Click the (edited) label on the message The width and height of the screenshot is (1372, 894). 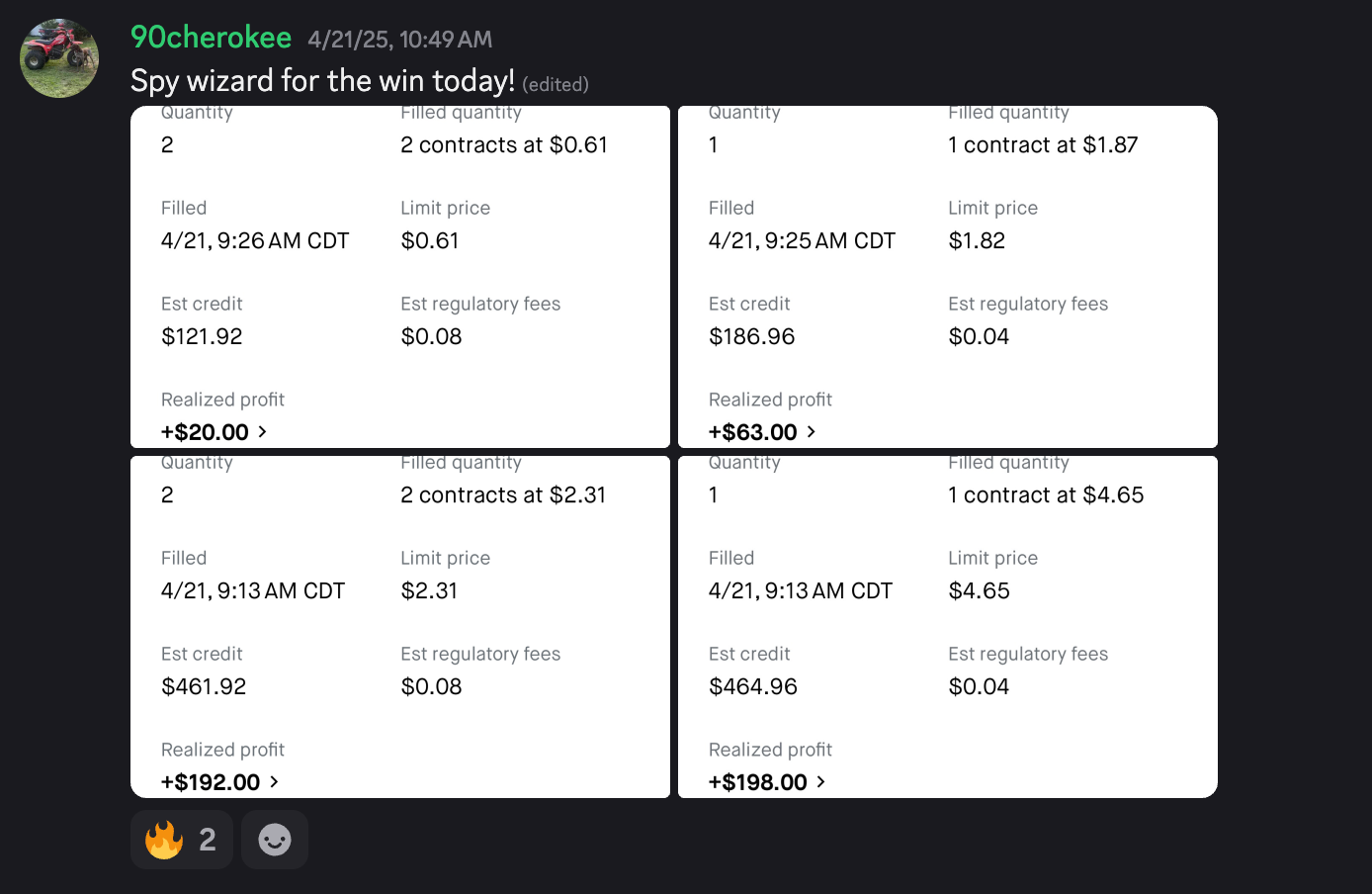pyautogui.click(x=556, y=84)
